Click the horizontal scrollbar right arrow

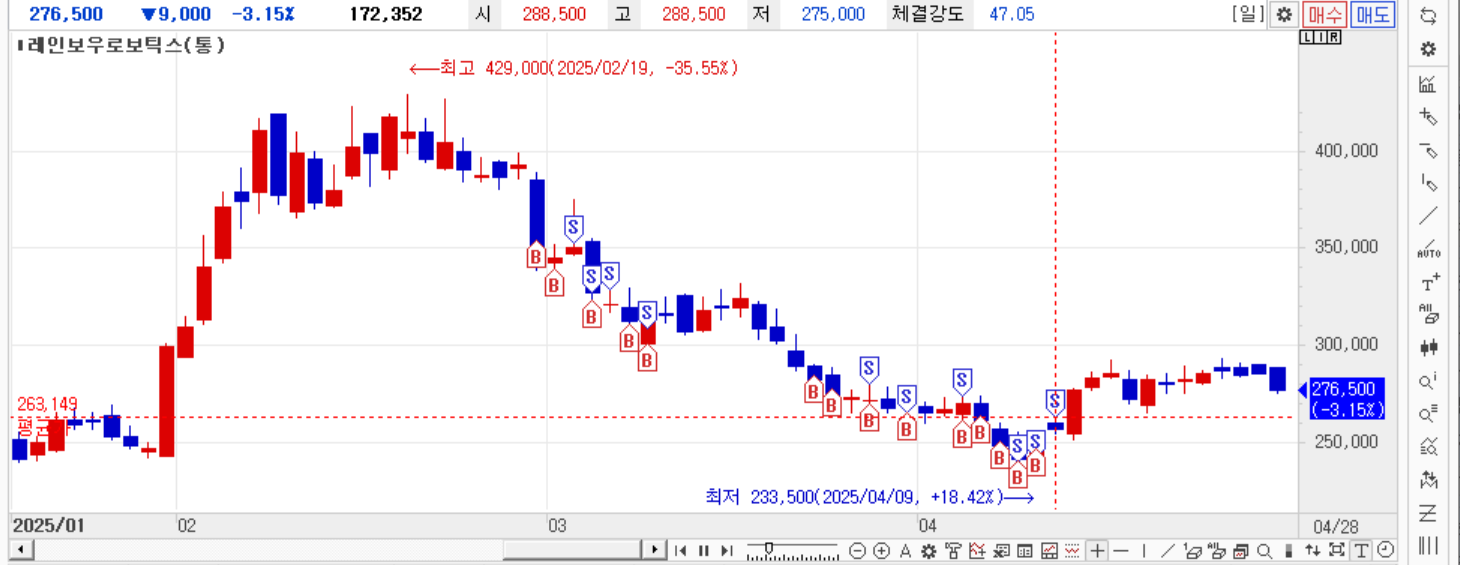tap(655, 550)
